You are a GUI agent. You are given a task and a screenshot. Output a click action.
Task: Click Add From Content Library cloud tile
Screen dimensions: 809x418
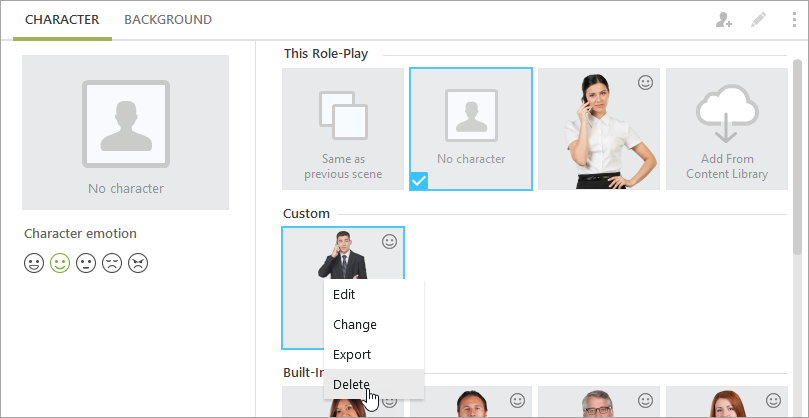(x=727, y=129)
